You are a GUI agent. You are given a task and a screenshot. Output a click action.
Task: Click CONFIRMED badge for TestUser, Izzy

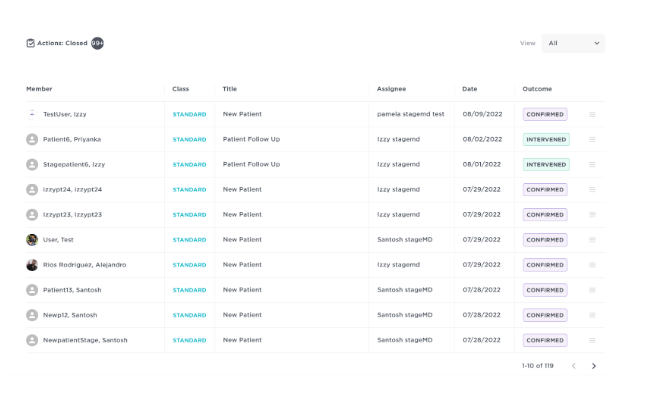tap(545, 114)
